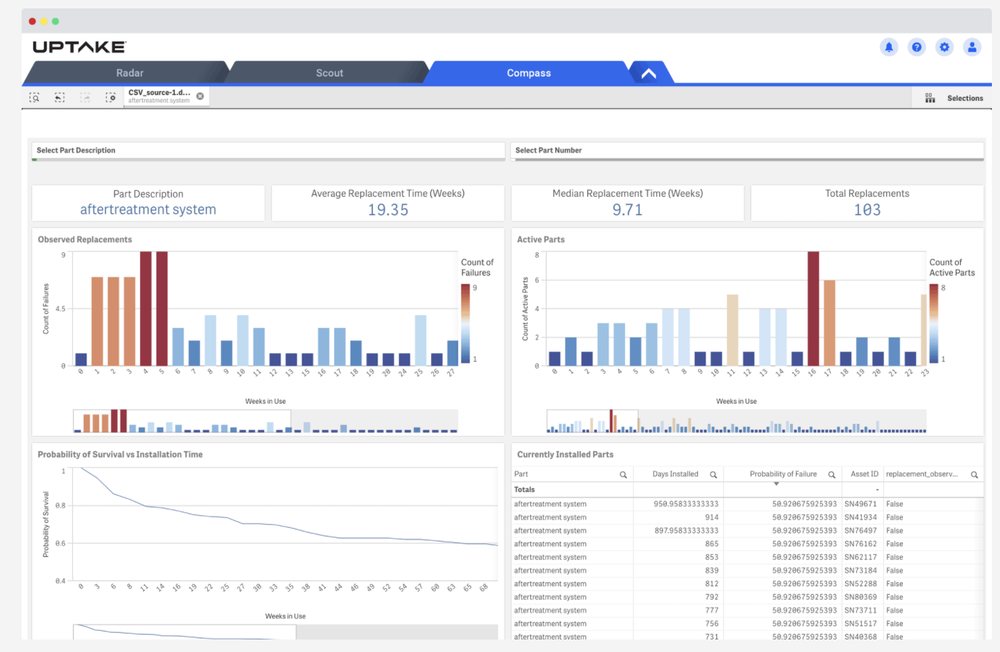This screenshot has height=652, width=1000.
Task: Open the notifications bell
Action: 888,47
